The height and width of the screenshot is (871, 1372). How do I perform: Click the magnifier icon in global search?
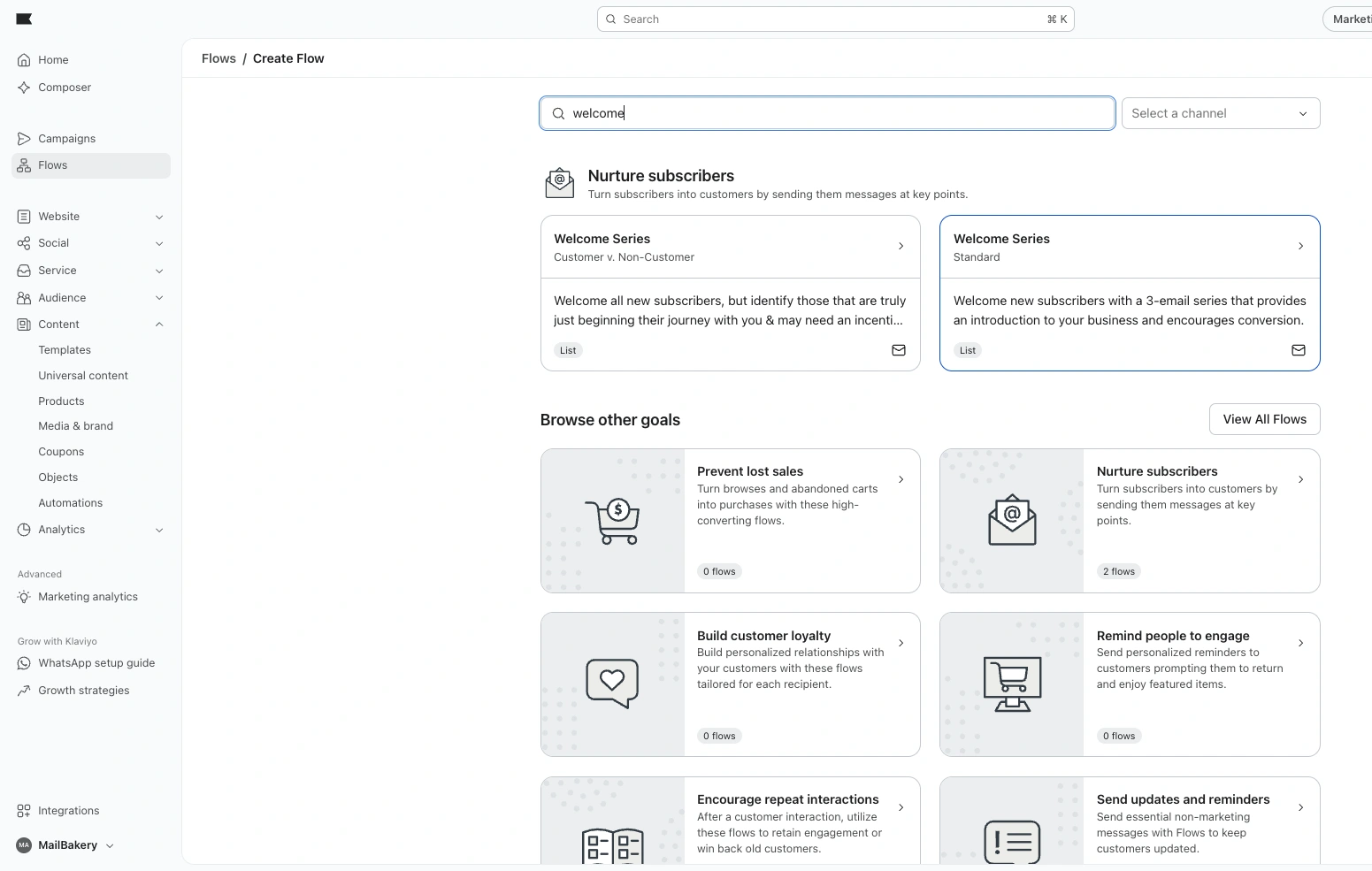click(610, 19)
